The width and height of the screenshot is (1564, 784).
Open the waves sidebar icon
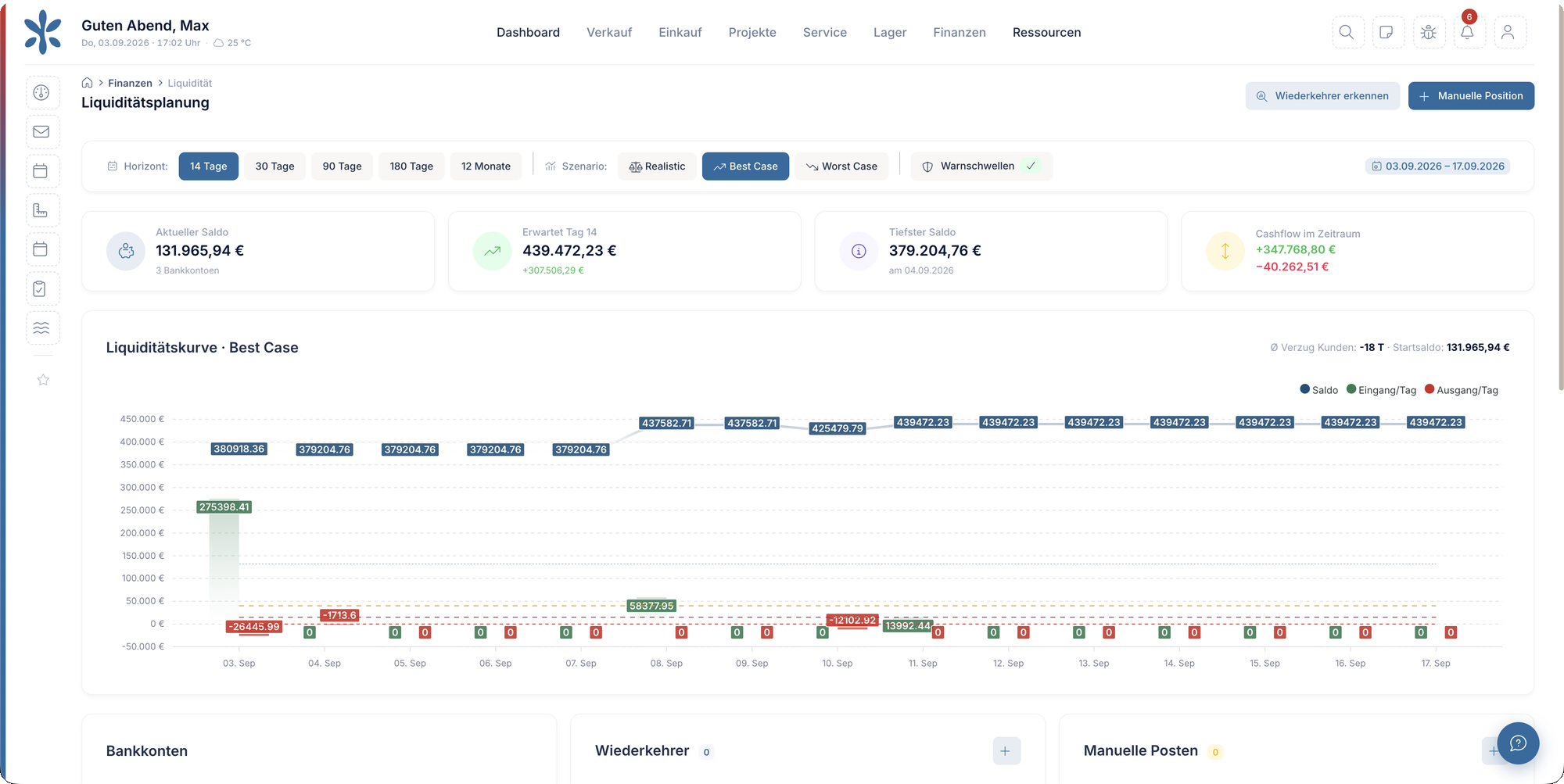[42, 328]
